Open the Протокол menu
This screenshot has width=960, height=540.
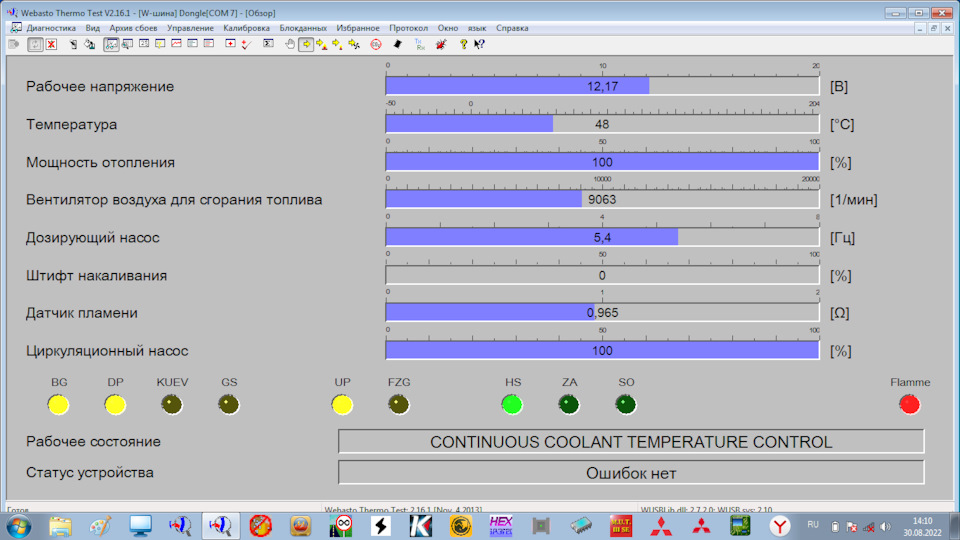[408, 28]
